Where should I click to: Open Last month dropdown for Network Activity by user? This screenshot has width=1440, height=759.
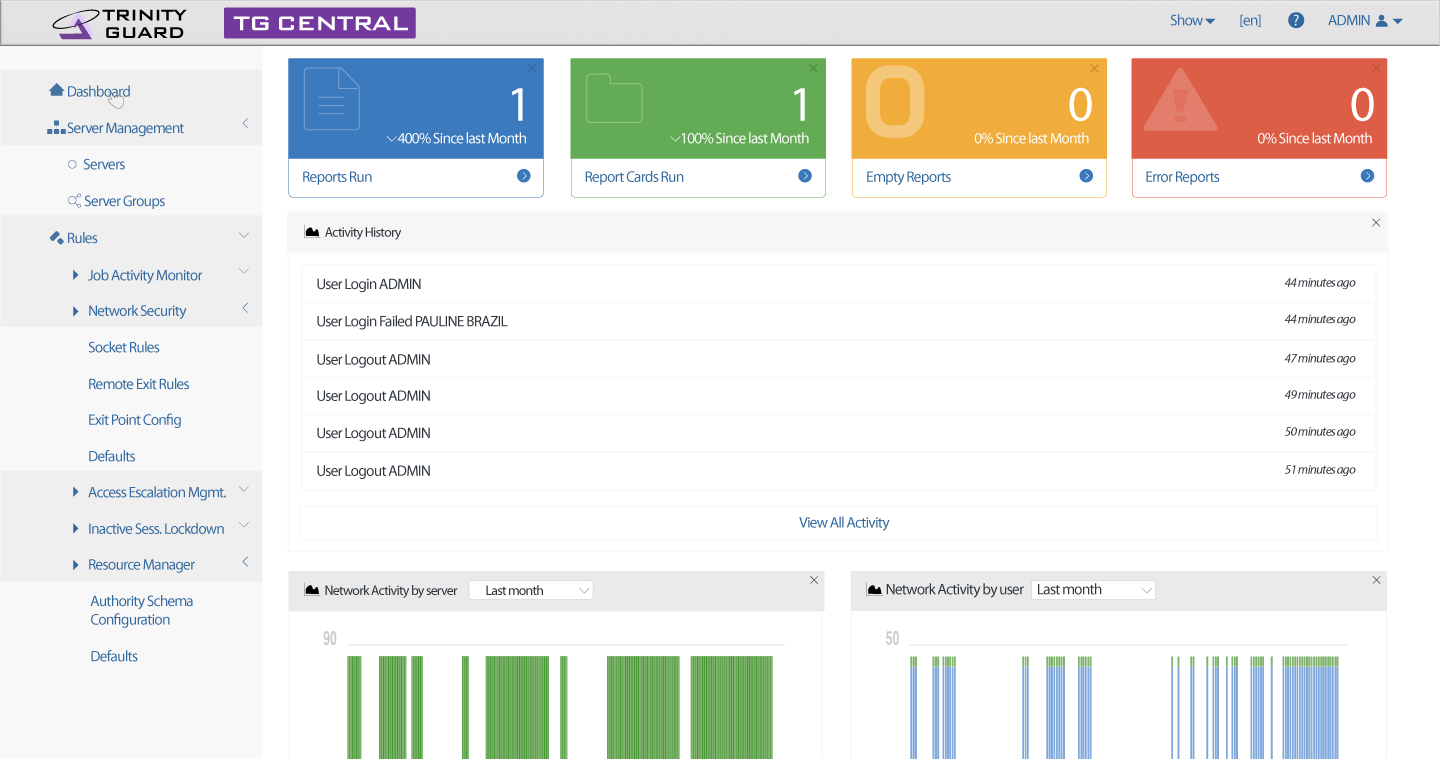[1093, 589]
